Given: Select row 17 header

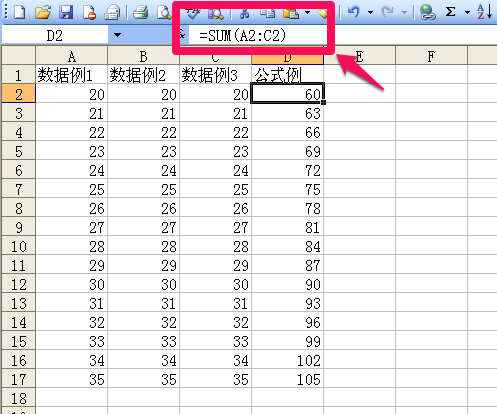Looking at the screenshot, I should coord(18,379).
